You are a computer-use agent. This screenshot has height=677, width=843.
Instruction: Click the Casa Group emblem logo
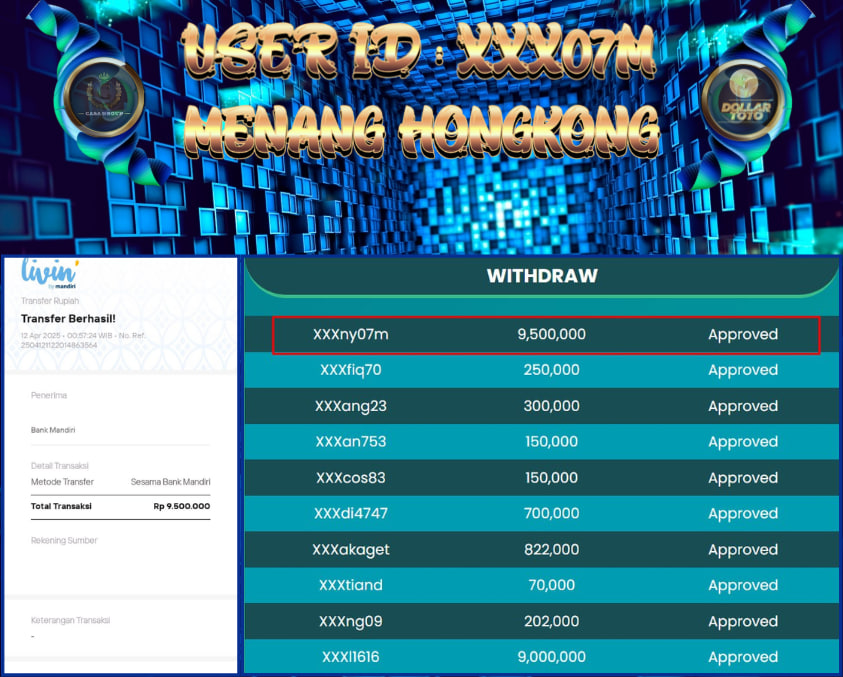click(x=102, y=96)
